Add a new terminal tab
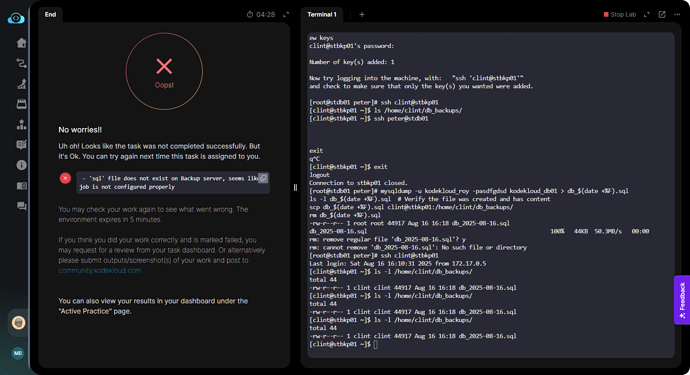This screenshot has width=690, height=375. pos(362,15)
